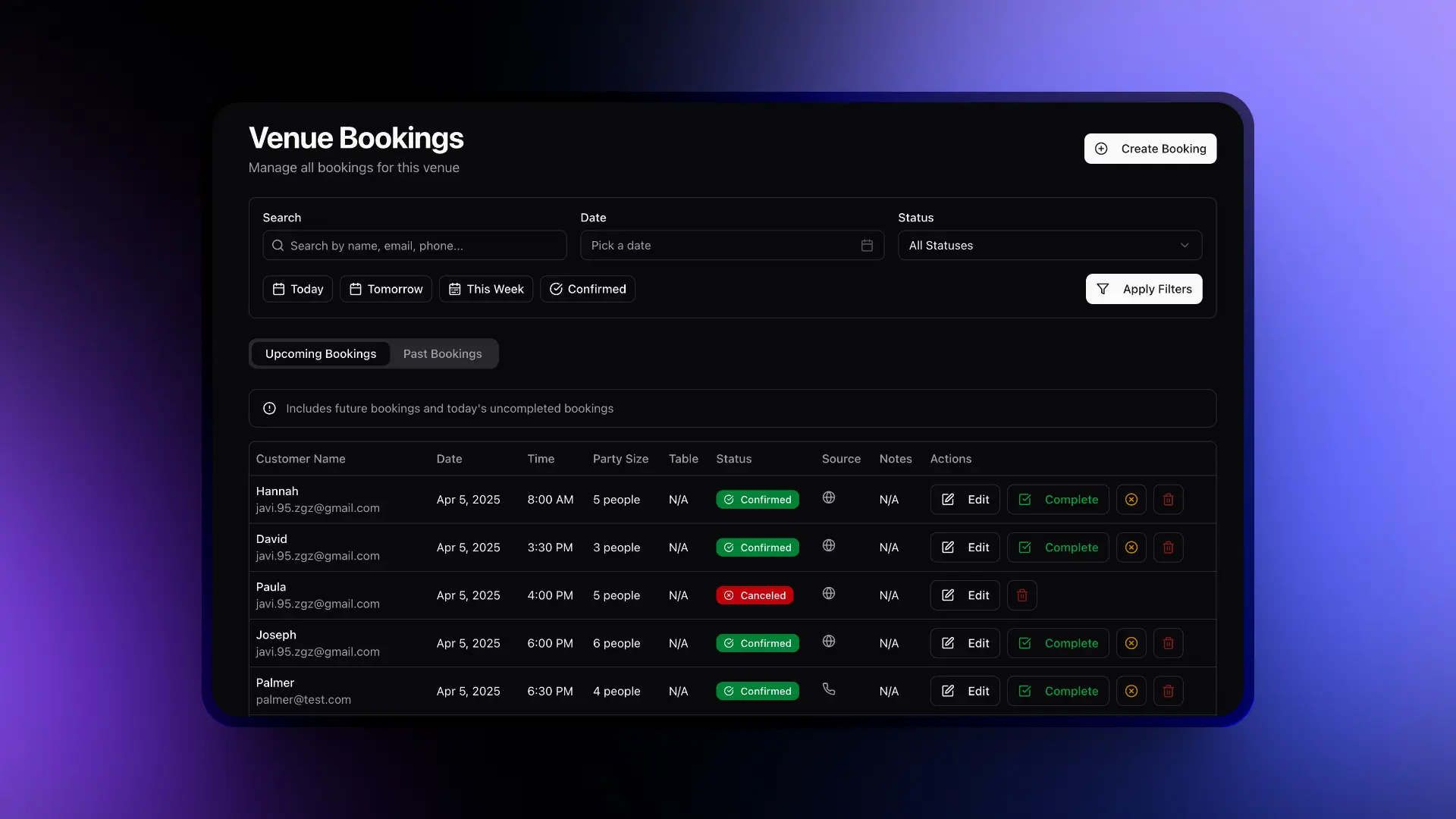This screenshot has width=1456, height=819.
Task: Click the cancel circle icon on David's booking
Action: tap(1131, 547)
